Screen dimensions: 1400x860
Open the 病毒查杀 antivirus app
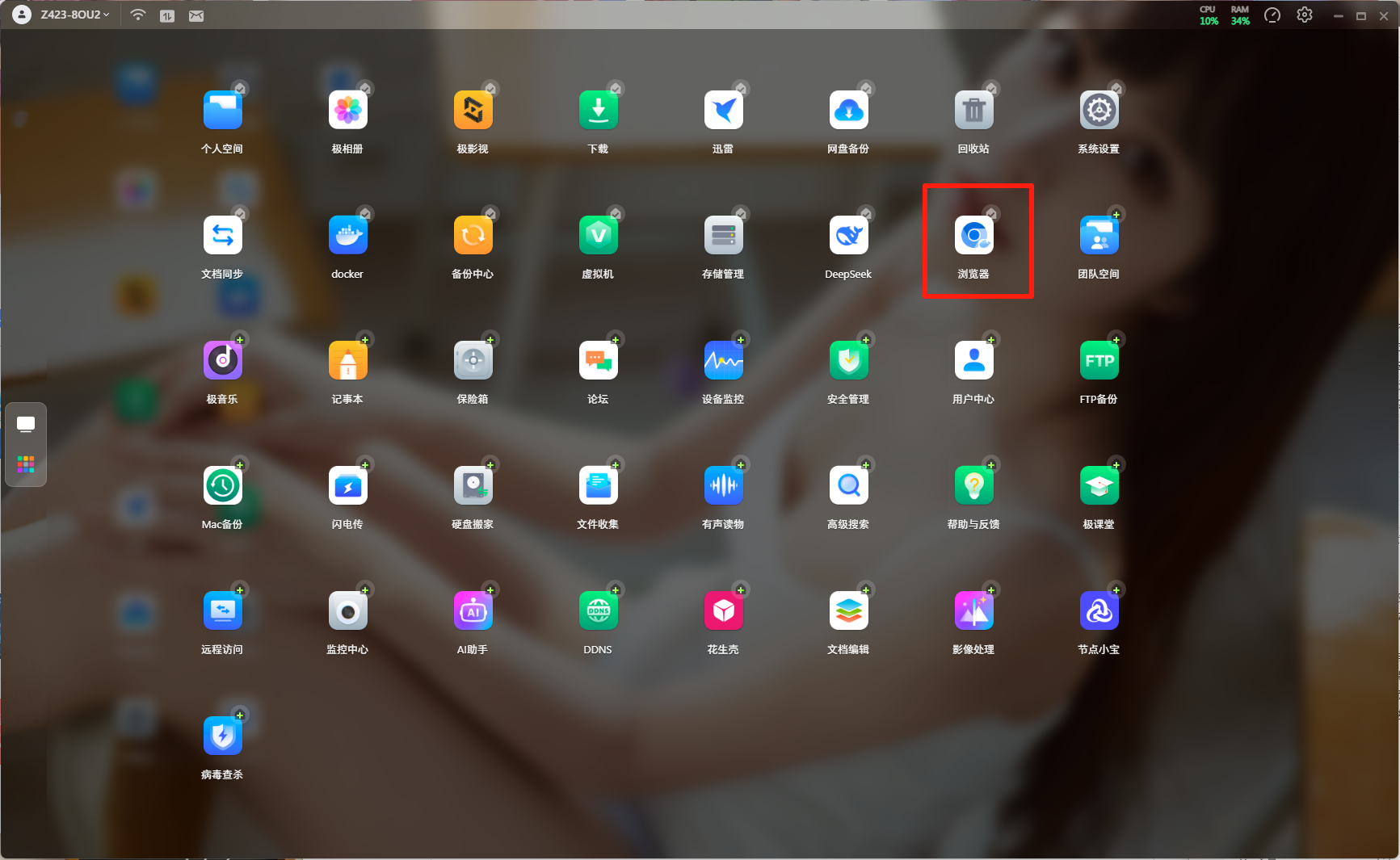pos(223,736)
